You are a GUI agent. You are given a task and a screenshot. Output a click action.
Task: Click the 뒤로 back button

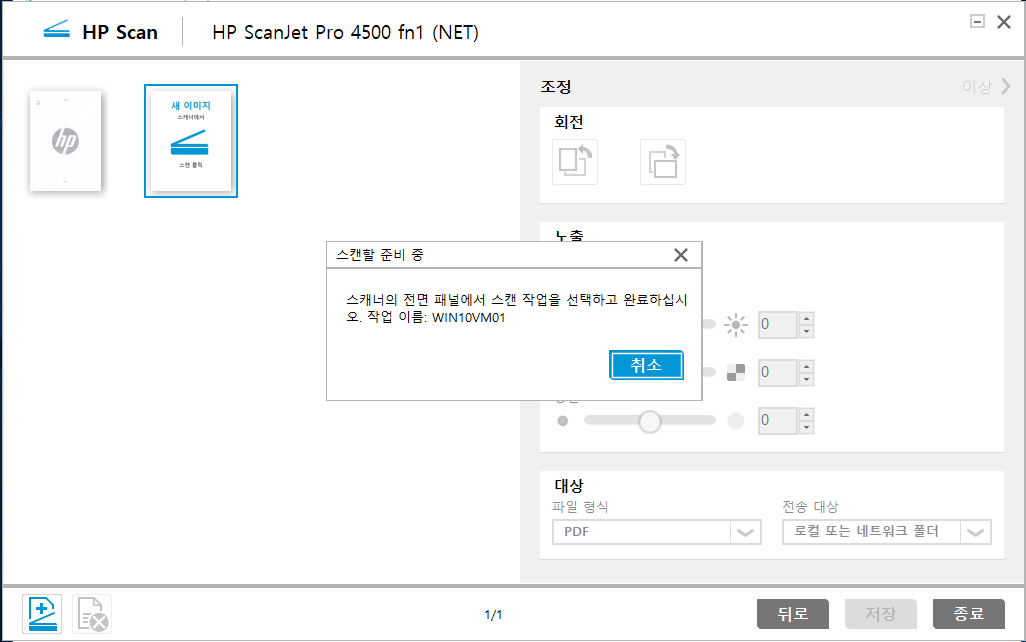pos(793,613)
